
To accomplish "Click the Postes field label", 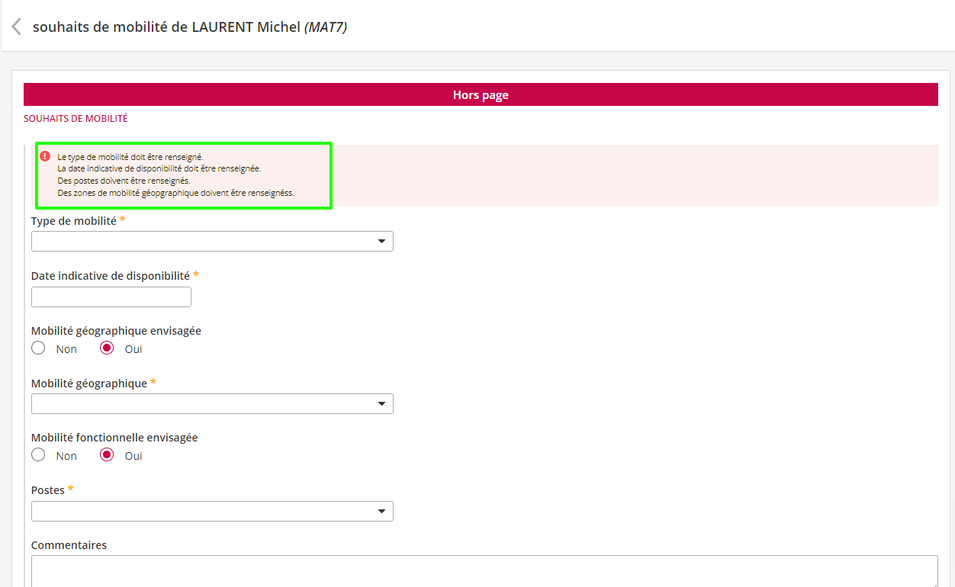I will (47, 491).
